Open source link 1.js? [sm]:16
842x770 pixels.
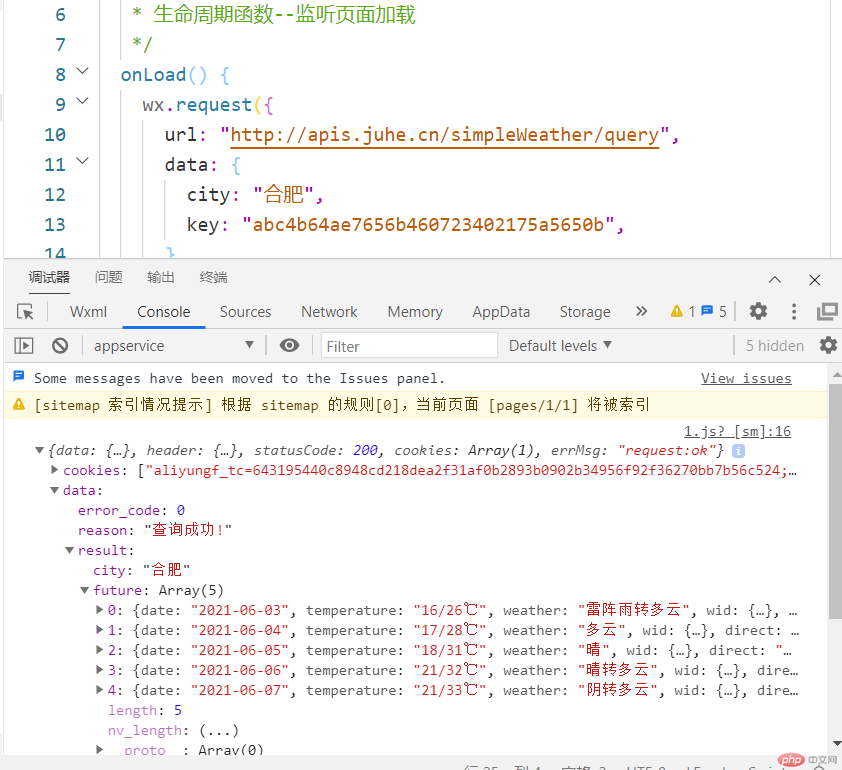click(x=737, y=431)
